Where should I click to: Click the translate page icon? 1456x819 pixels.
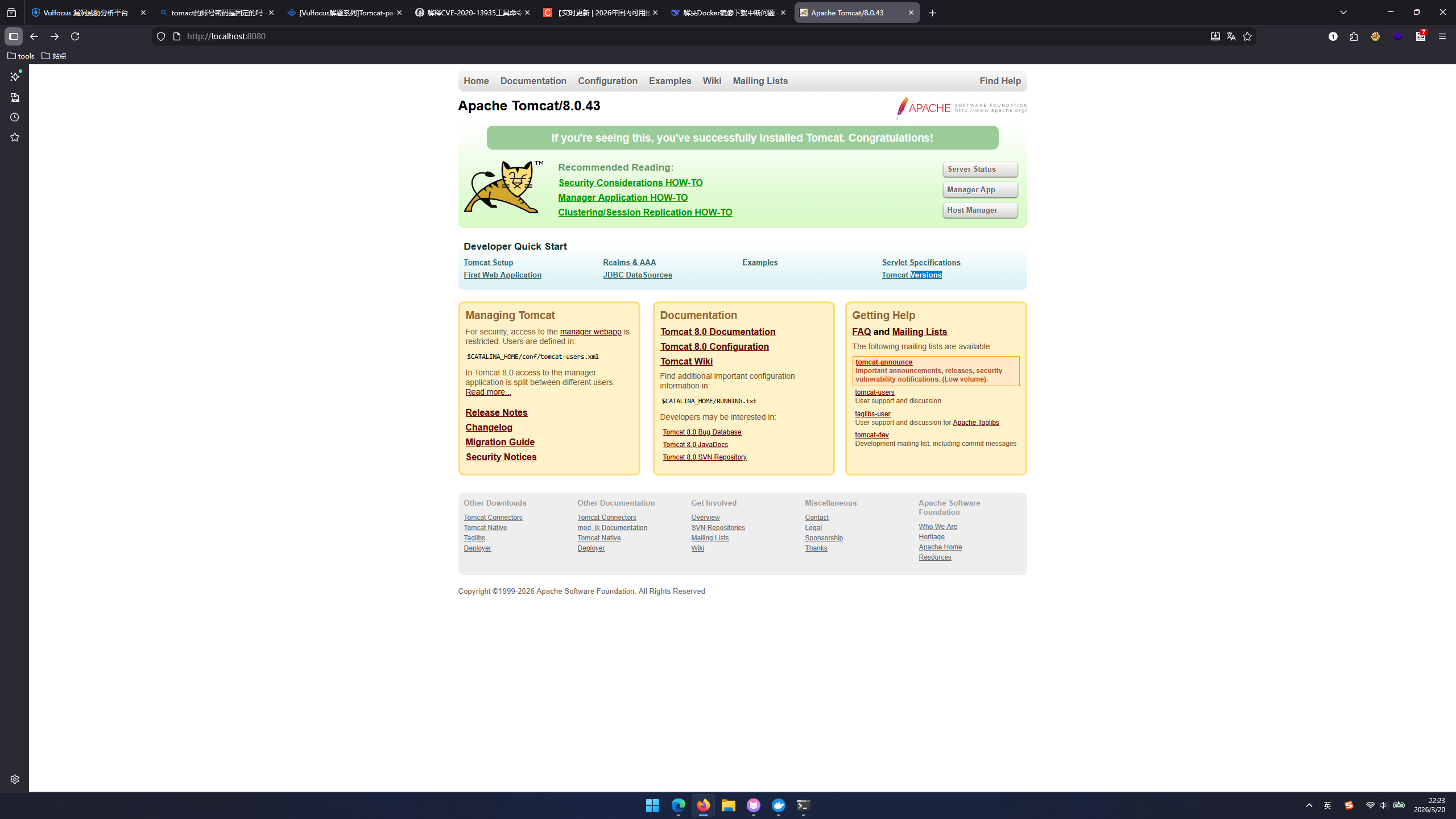pyautogui.click(x=1231, y=36)
